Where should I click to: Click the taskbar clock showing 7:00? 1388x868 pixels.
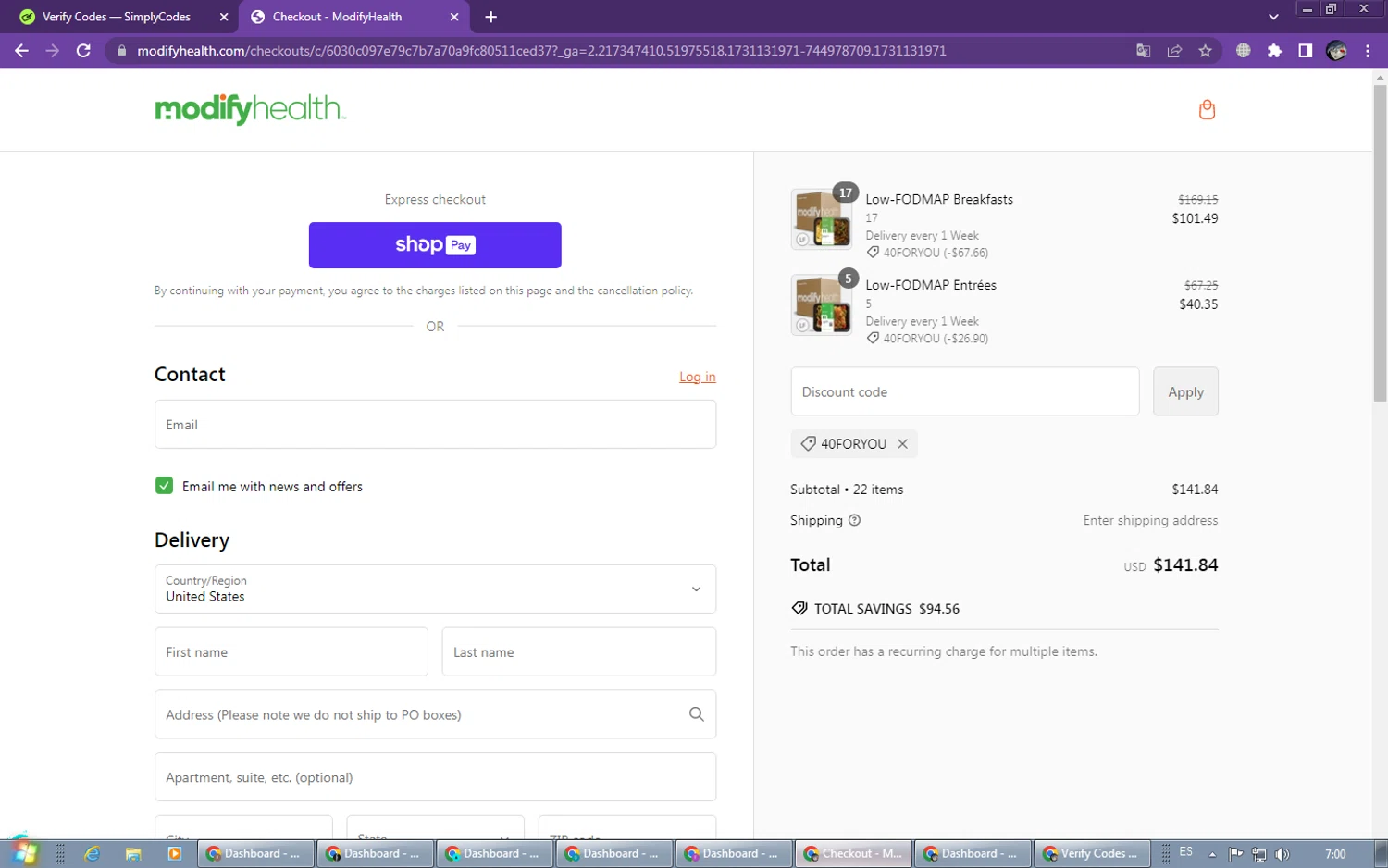(1335, 854)
